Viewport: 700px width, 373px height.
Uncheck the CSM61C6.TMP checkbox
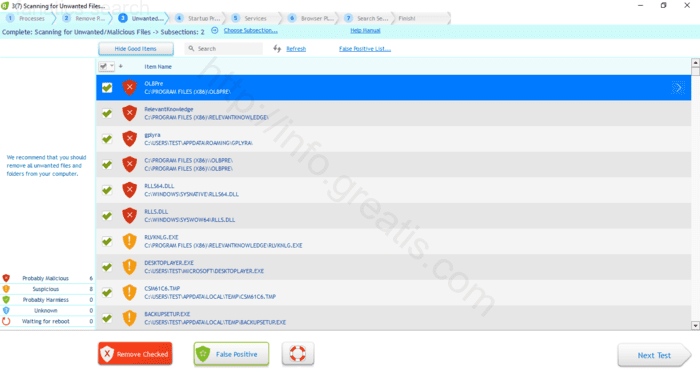(107, 293)
